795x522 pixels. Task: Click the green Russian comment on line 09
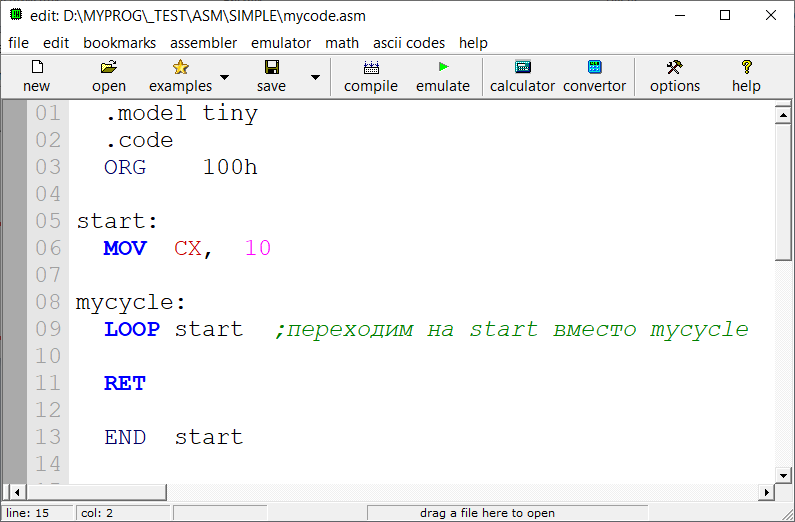coord(512,329)
